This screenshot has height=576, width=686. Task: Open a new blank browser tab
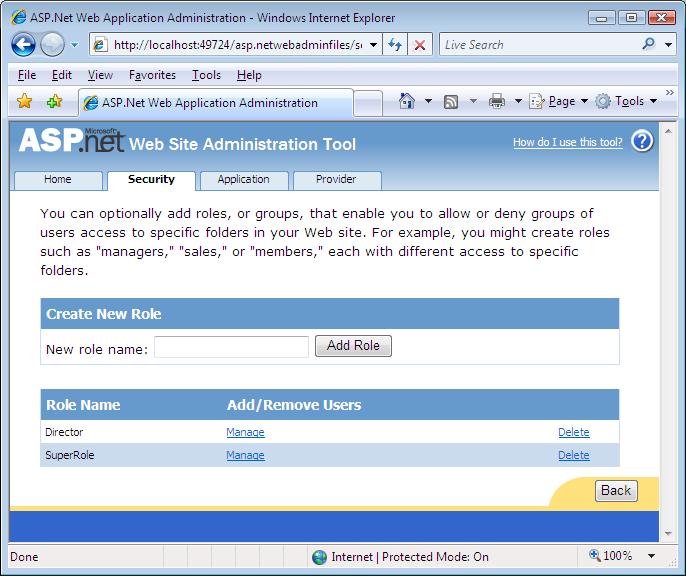(368, 103)
